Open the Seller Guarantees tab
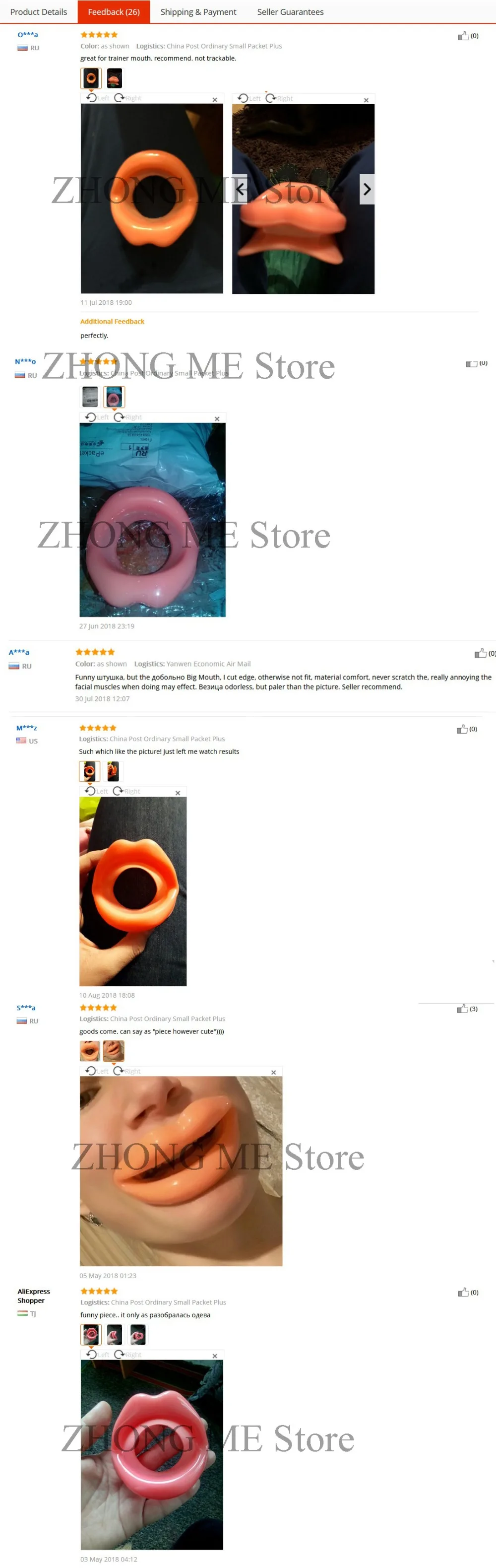This screenshot has height=1568, width=496. point(290,11)
